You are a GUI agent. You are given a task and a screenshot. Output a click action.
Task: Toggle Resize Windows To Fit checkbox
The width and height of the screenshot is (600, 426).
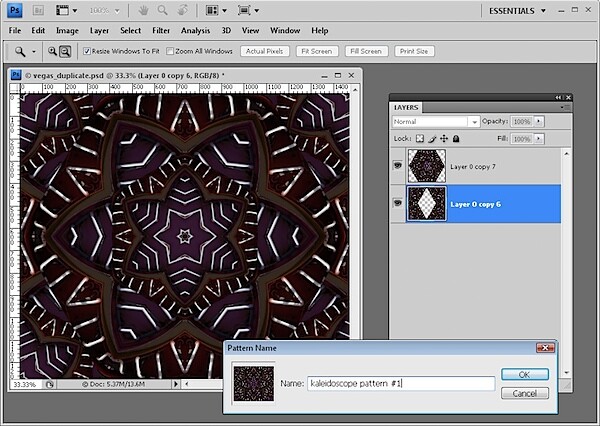(87, 51)
